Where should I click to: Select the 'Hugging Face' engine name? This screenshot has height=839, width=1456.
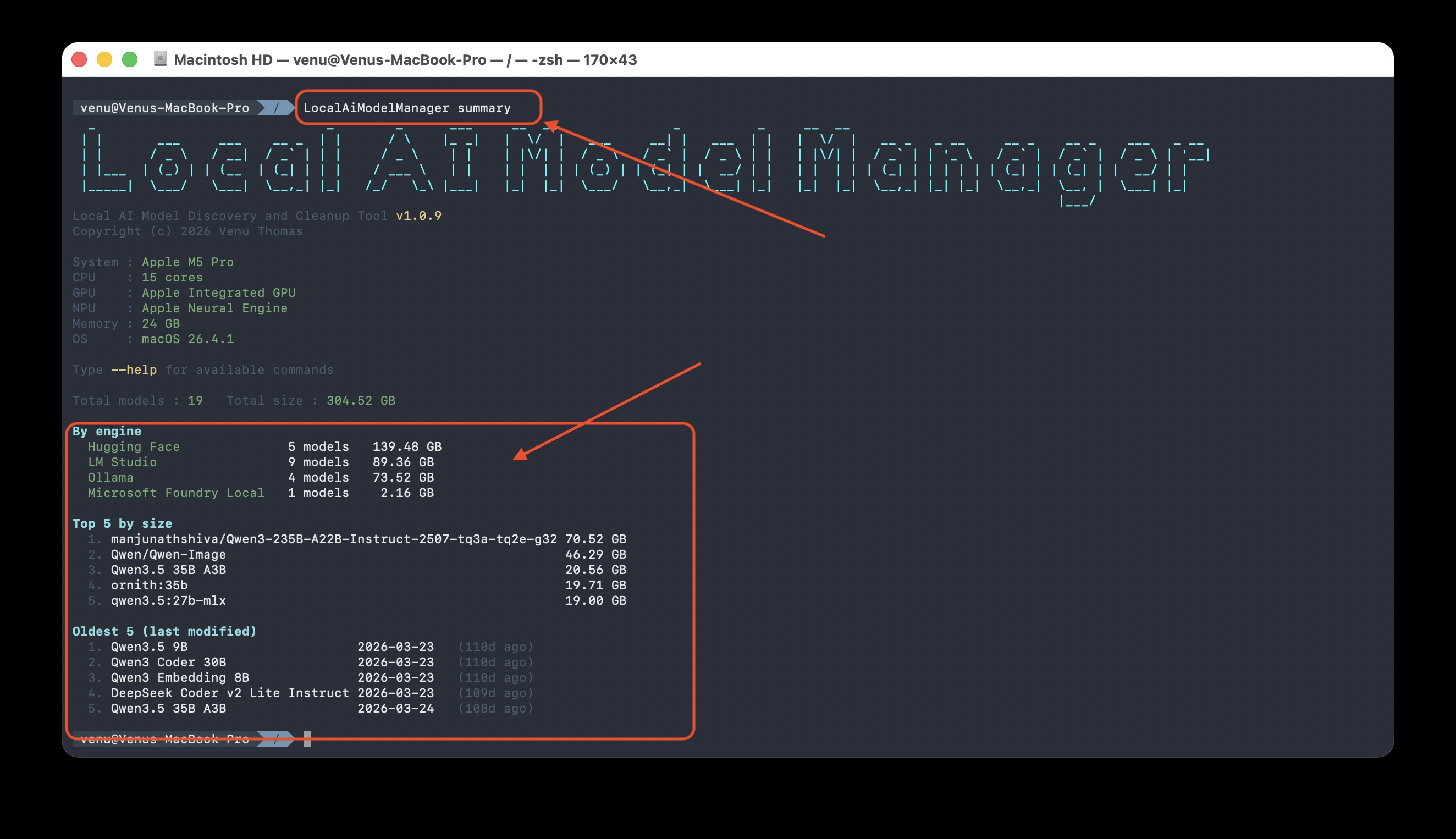click(134, 446)
